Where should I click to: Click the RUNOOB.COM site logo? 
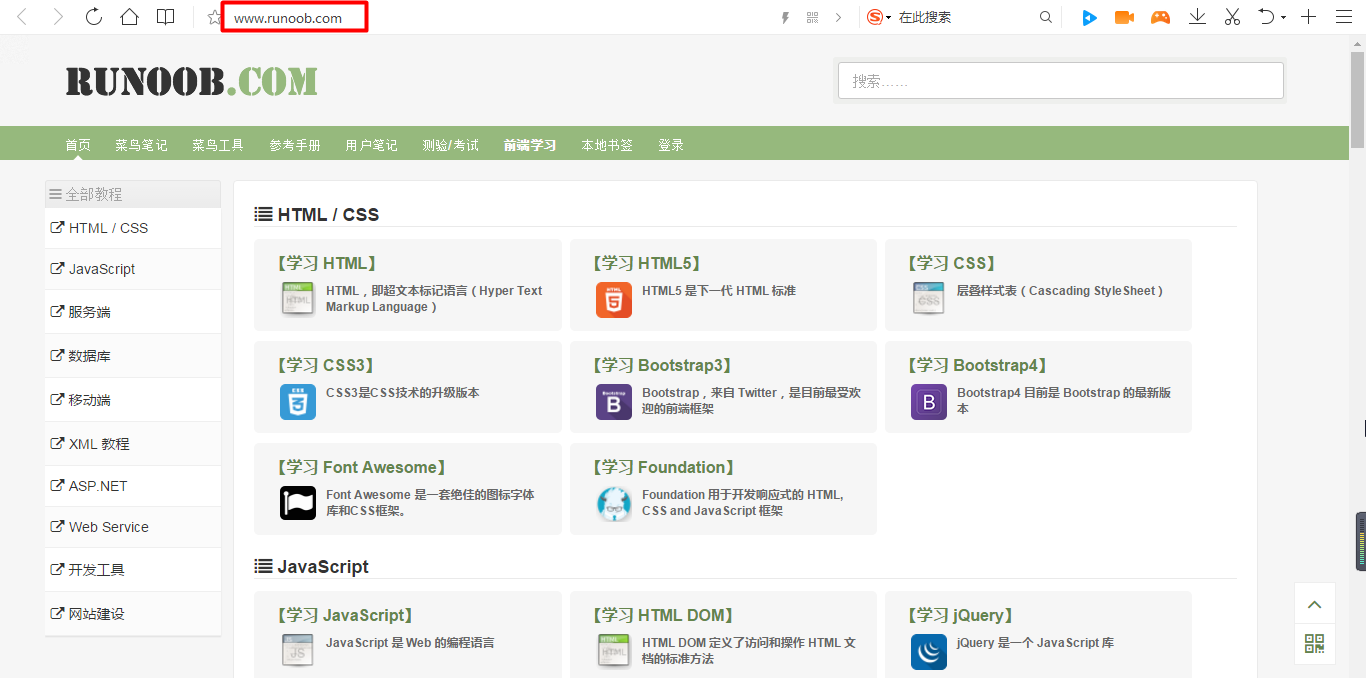coord(192,81)
